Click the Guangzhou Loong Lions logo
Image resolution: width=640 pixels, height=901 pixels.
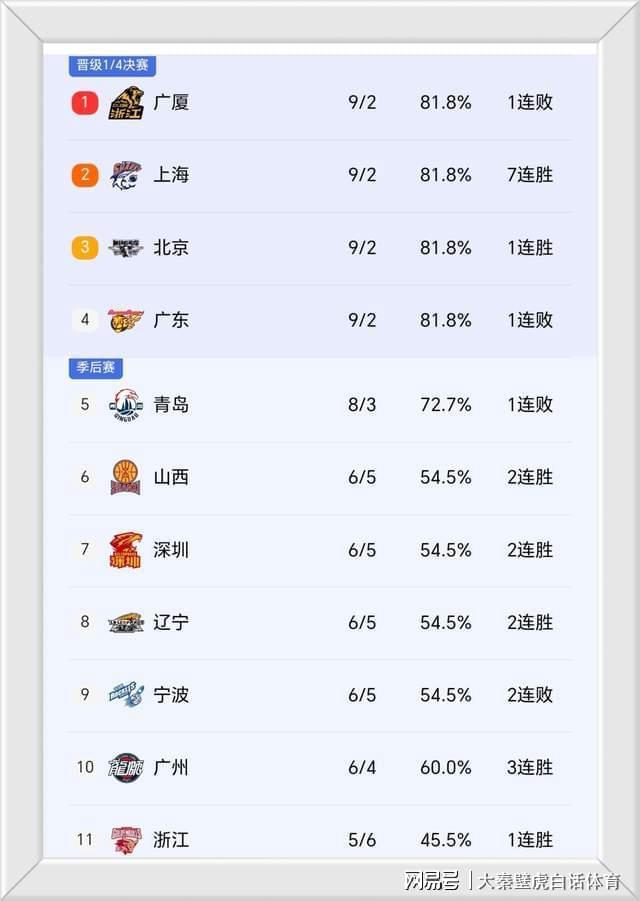click(126, 767)
